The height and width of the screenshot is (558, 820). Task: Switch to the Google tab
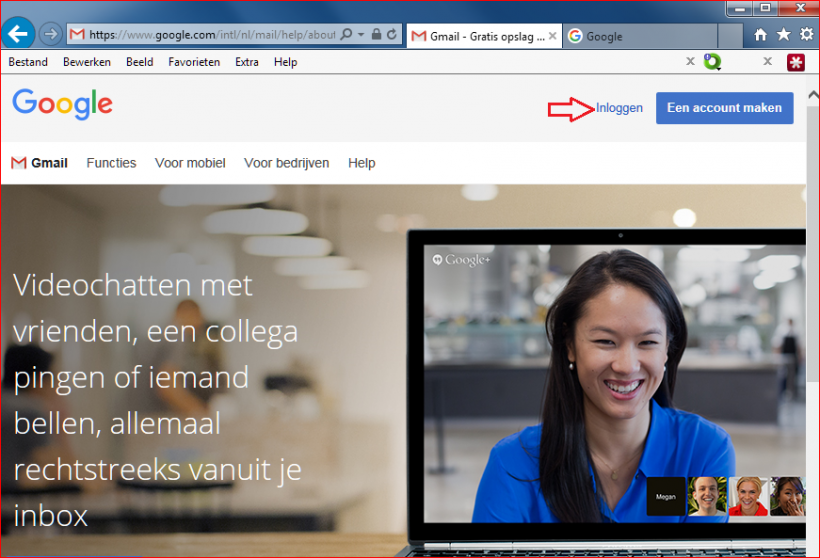point(604,36)
